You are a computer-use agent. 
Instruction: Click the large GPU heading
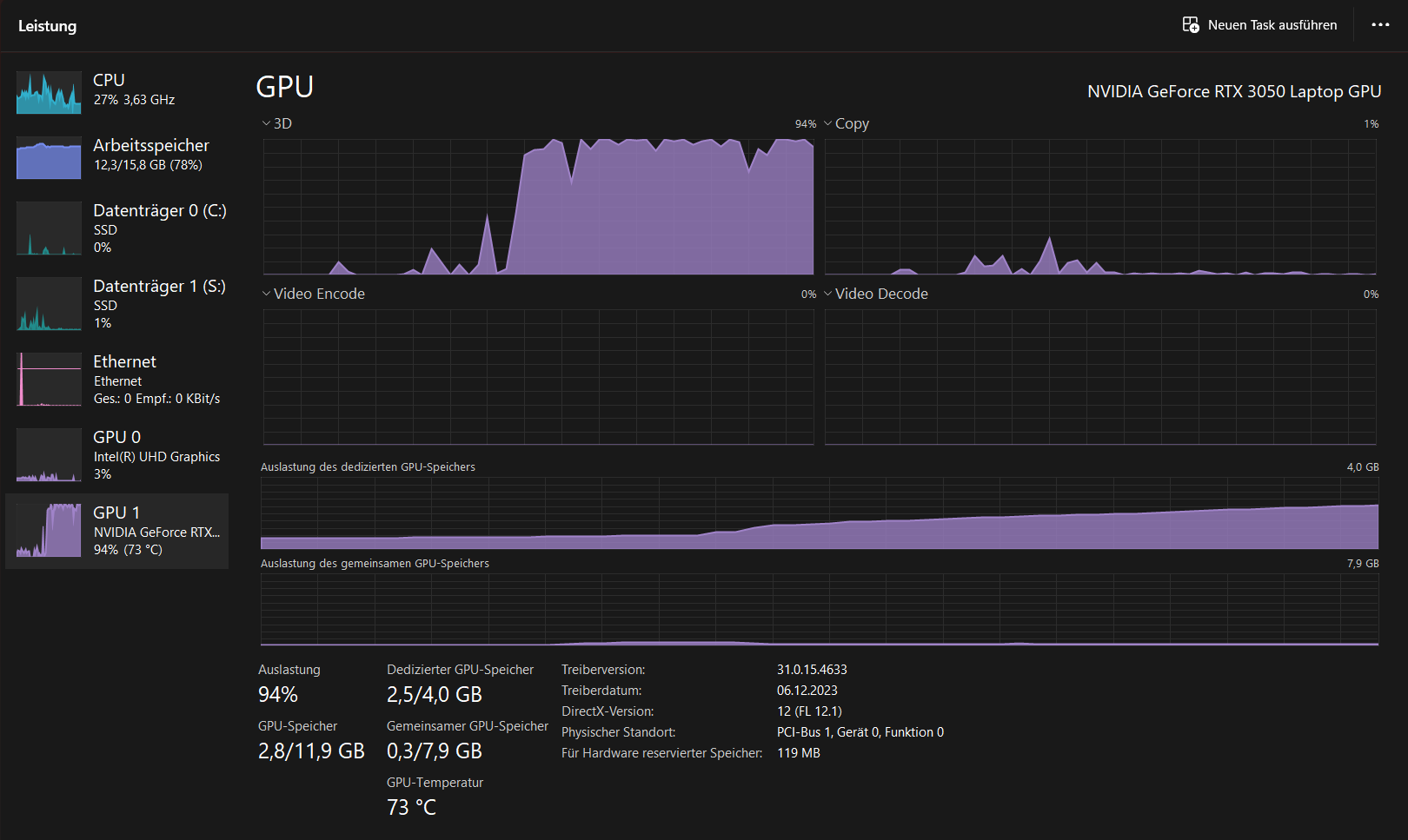tap(285, 87)
